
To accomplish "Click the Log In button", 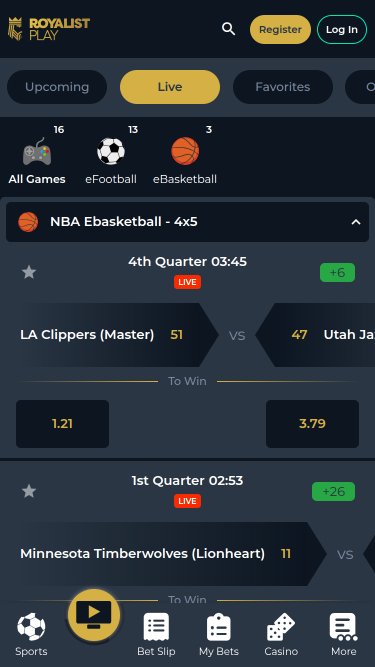I will [x=342, y=29].
